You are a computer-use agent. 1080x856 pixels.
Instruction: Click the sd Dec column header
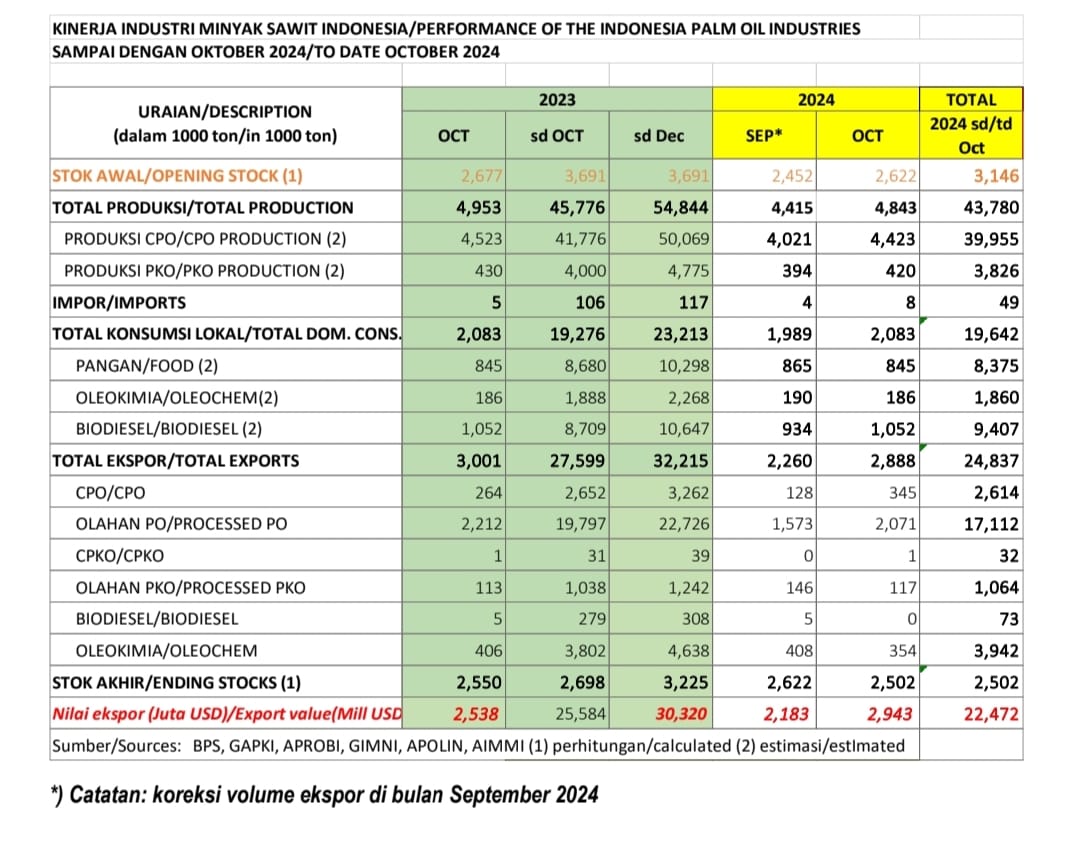[x=660, y=136]
